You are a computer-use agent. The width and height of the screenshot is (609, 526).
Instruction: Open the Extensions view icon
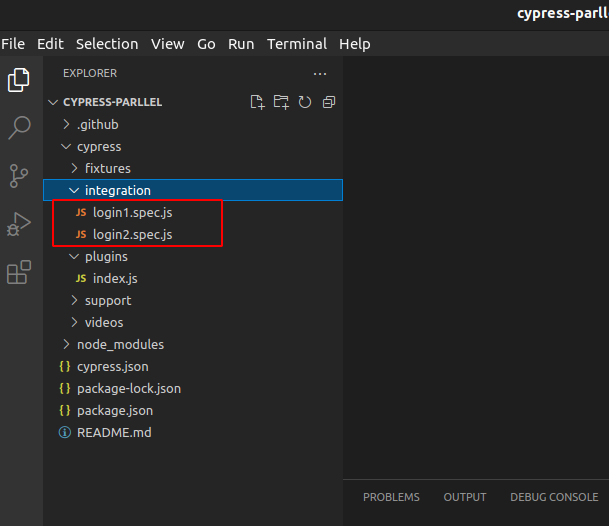coord(19,272)
